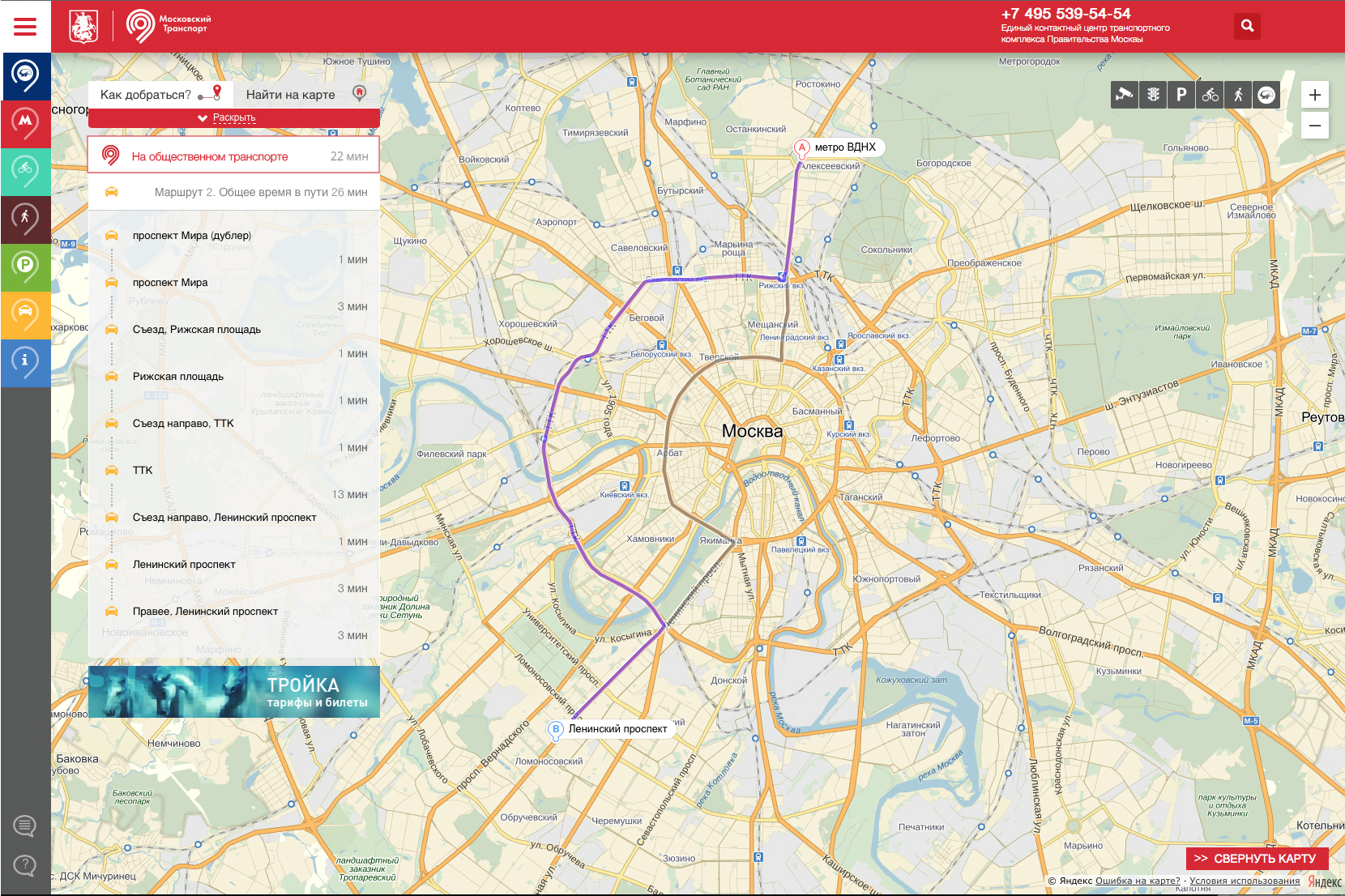Toggle pedestrian map layer

pos(1238,95)
